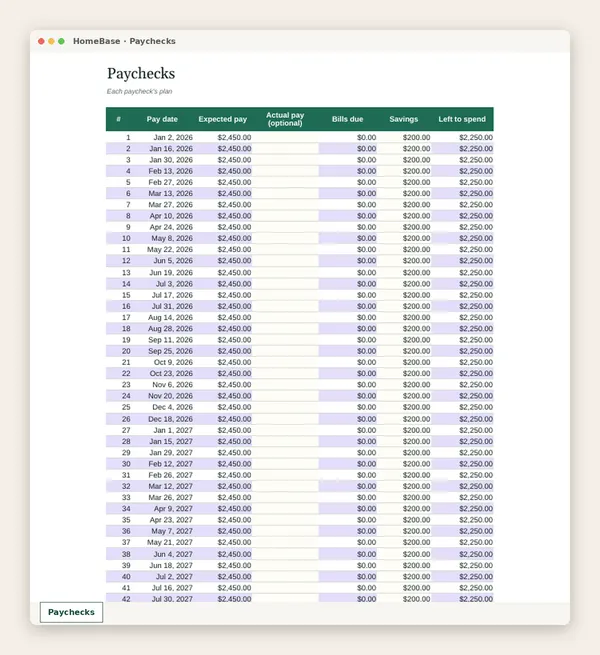Select the Jan 16, 2026 date cell
Screen dimensions: 600x655
(163, 149)
